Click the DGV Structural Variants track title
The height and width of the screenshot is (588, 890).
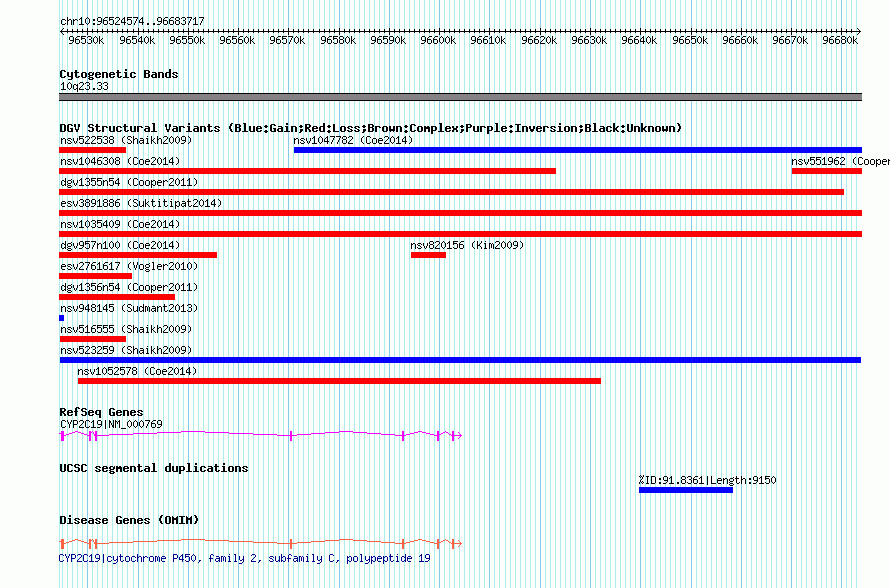pyautogui.click(x=370, y=128)
